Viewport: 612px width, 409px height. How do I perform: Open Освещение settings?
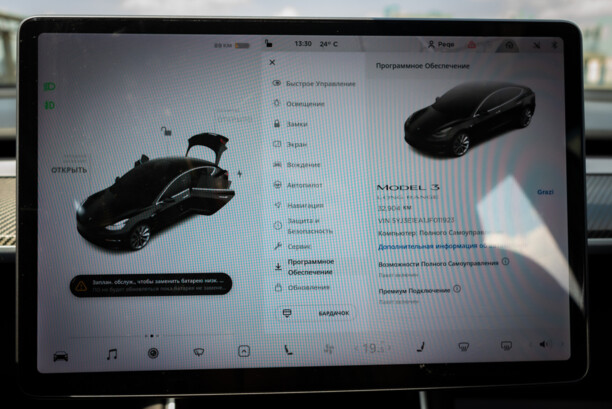[x=299, y=104]
